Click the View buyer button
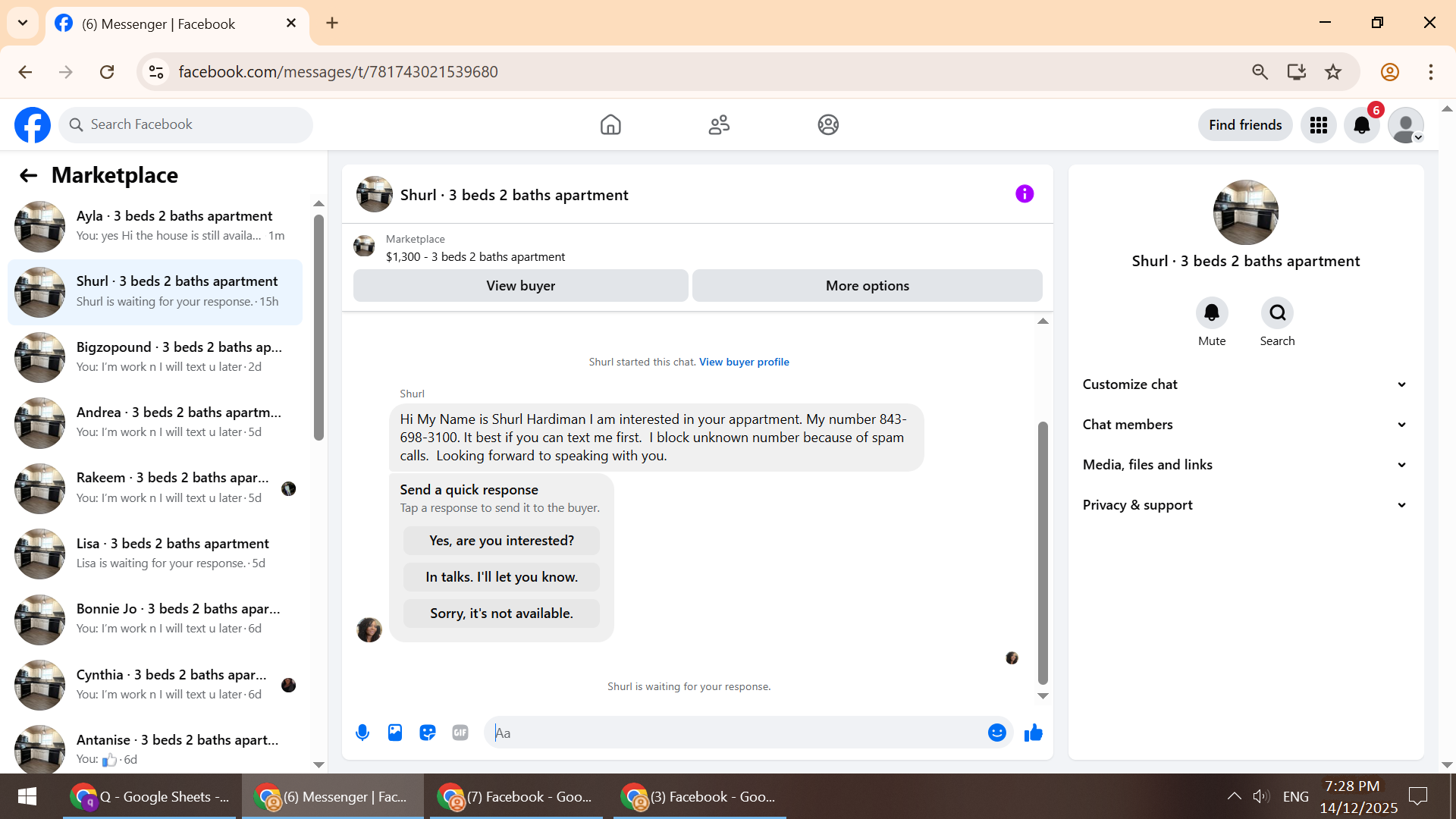 (x=520, y=286)
